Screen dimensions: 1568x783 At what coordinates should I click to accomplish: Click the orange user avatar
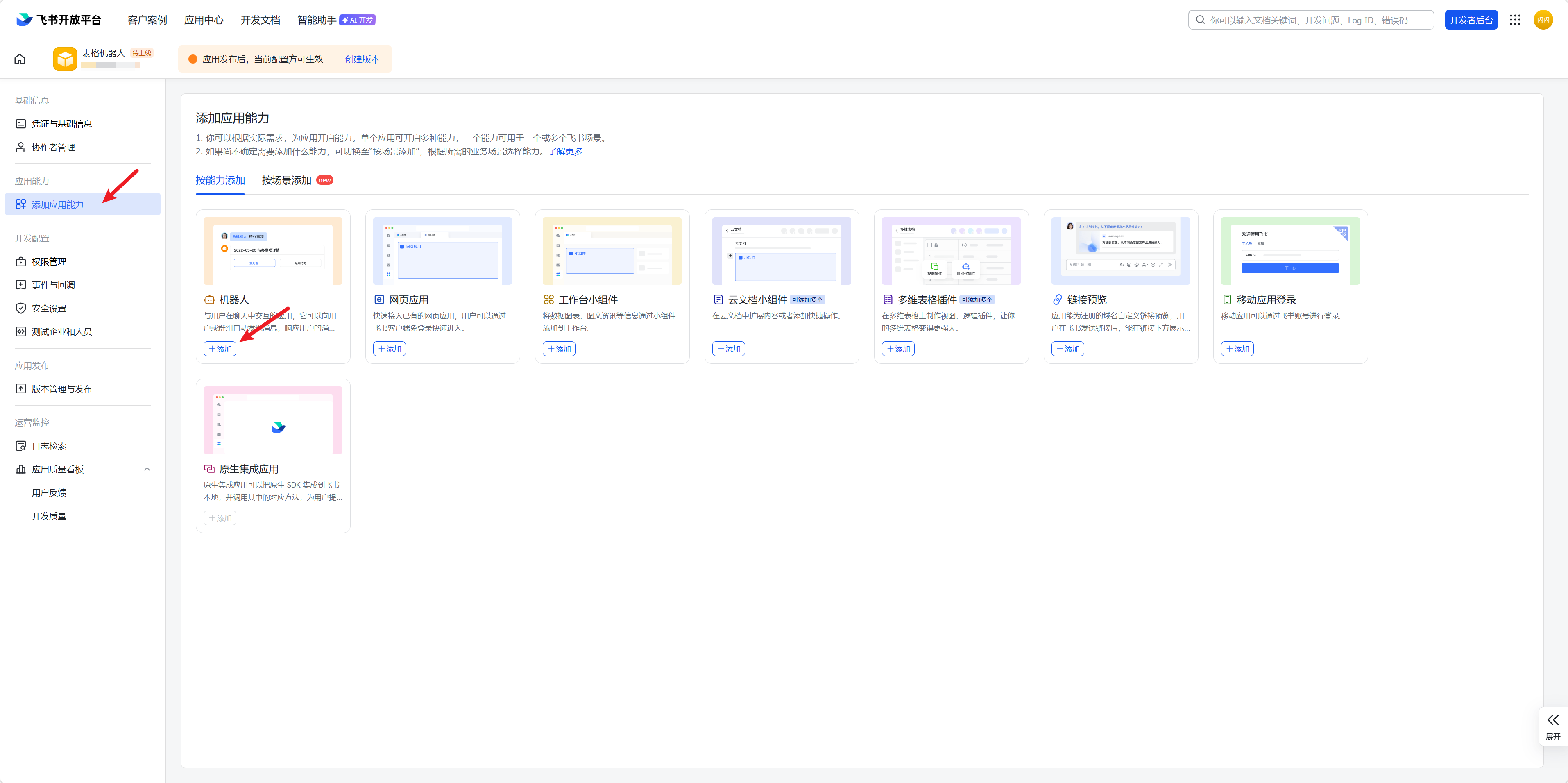pos(1543,20)
